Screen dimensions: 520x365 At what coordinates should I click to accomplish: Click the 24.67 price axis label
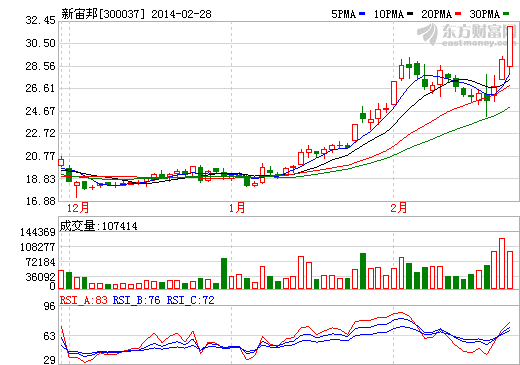tap(41, 111)
